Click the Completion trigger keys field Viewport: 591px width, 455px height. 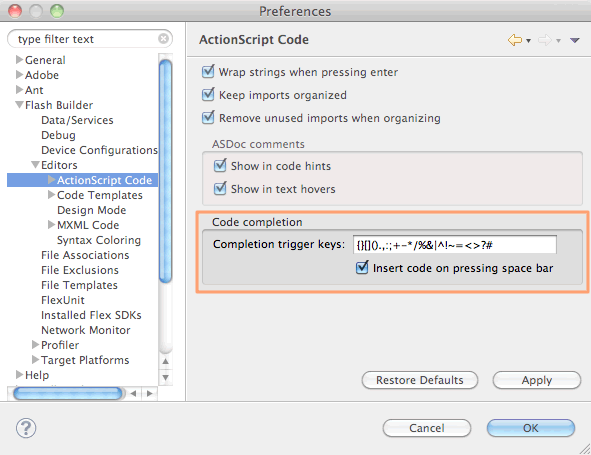(455, 245)
